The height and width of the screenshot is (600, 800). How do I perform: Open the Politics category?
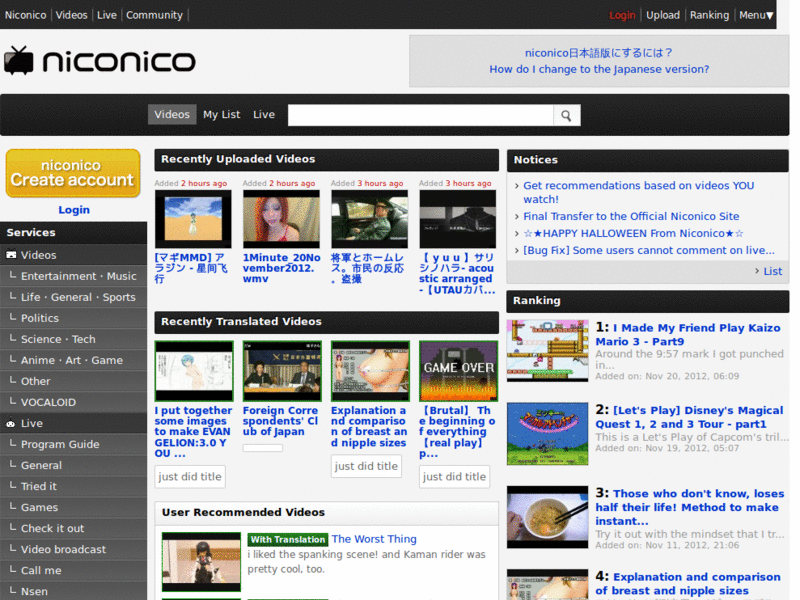(73, 318)
